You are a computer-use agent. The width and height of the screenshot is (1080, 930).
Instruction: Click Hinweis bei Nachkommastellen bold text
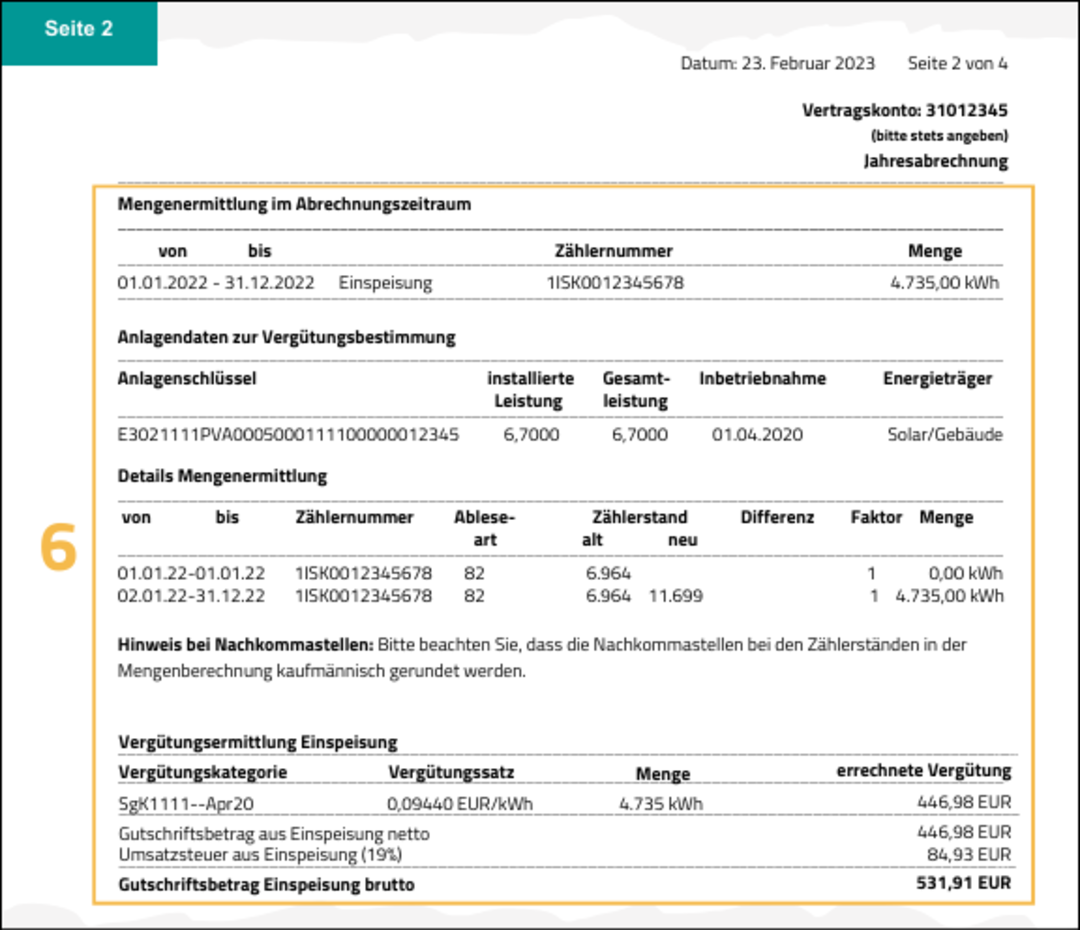coord(245,645)
